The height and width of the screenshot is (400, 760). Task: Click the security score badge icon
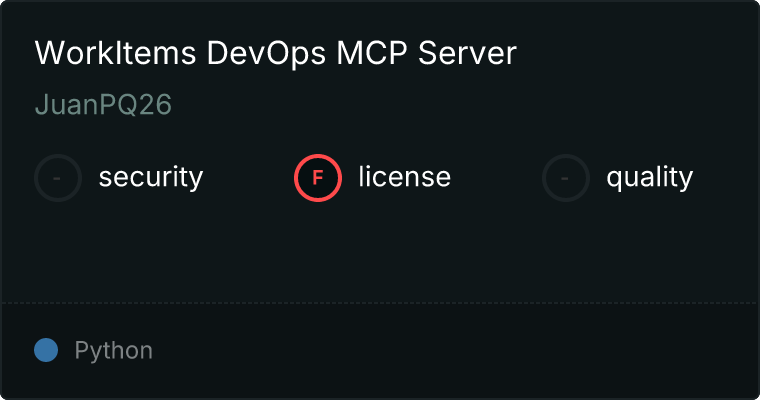58,178
